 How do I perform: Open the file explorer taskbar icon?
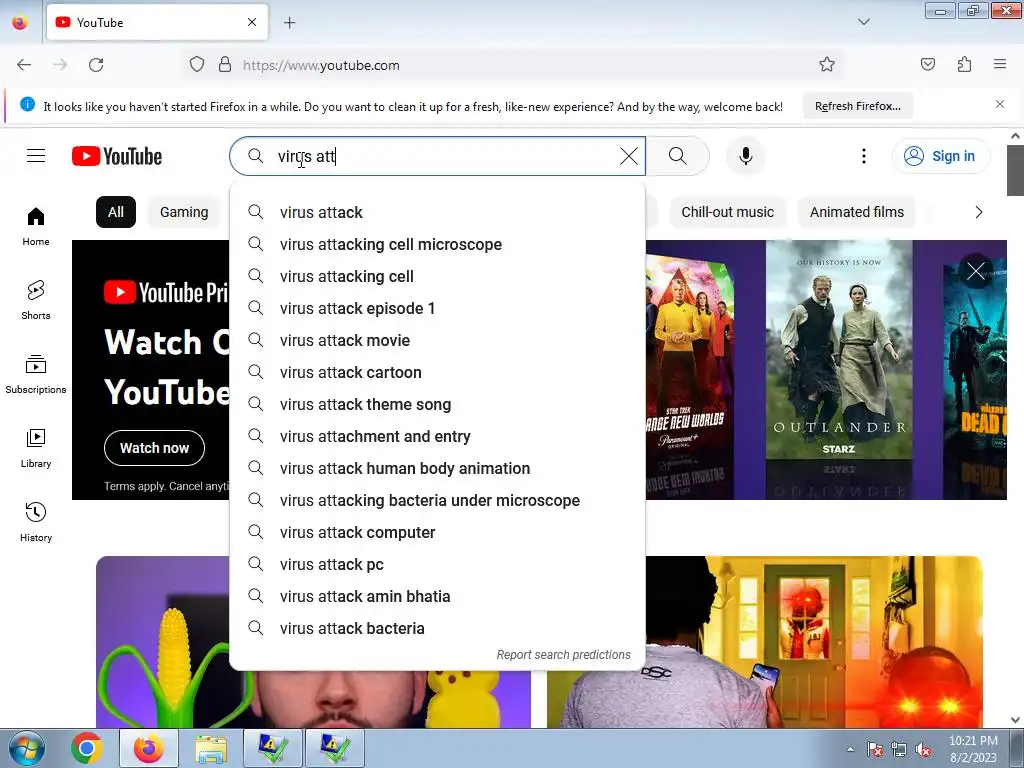(210, 748)
